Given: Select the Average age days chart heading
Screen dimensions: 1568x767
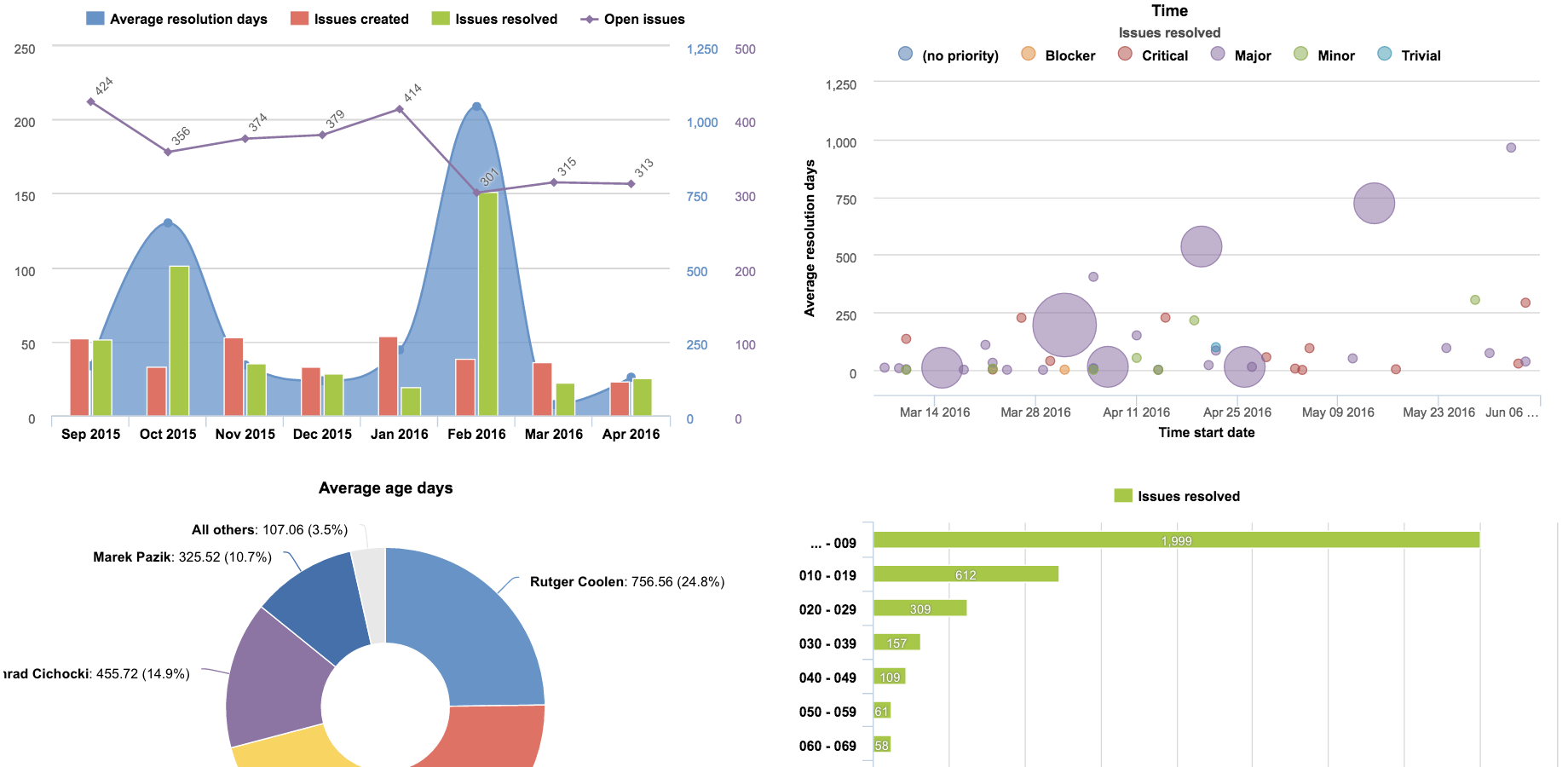Looking at the screenshot, I should [385, 487].
